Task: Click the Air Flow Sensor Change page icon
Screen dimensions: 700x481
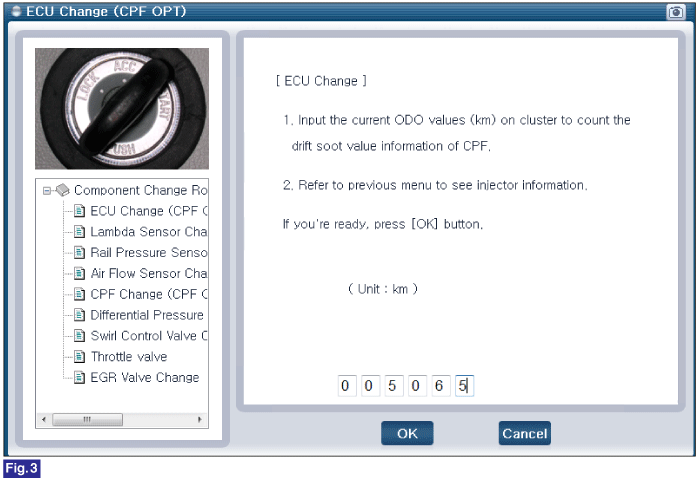Action: point(79,273)
